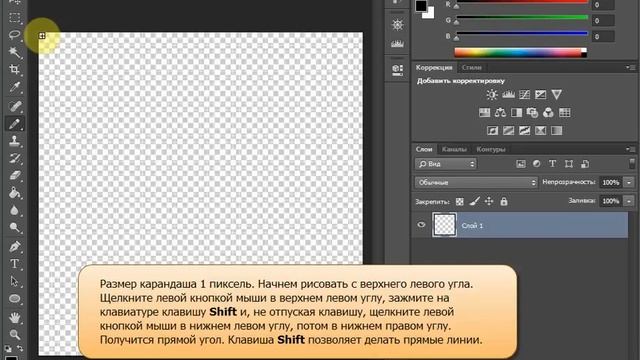Screen dimensions: 640x360
Task: Add Photo Filter adjustment
Action: [x=532, y=113]
